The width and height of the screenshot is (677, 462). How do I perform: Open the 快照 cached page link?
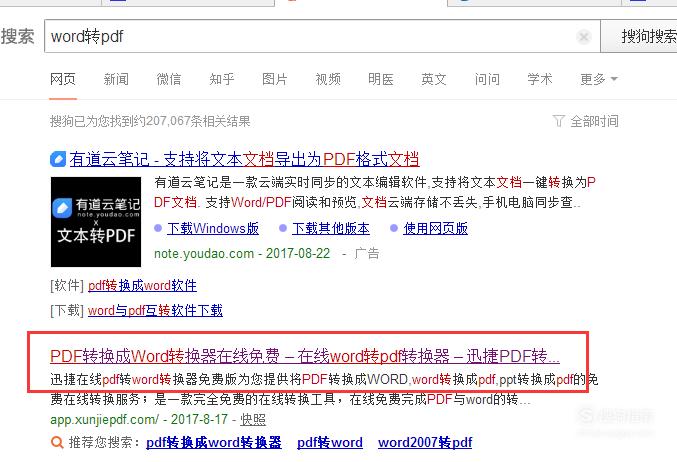click(253, 419)
